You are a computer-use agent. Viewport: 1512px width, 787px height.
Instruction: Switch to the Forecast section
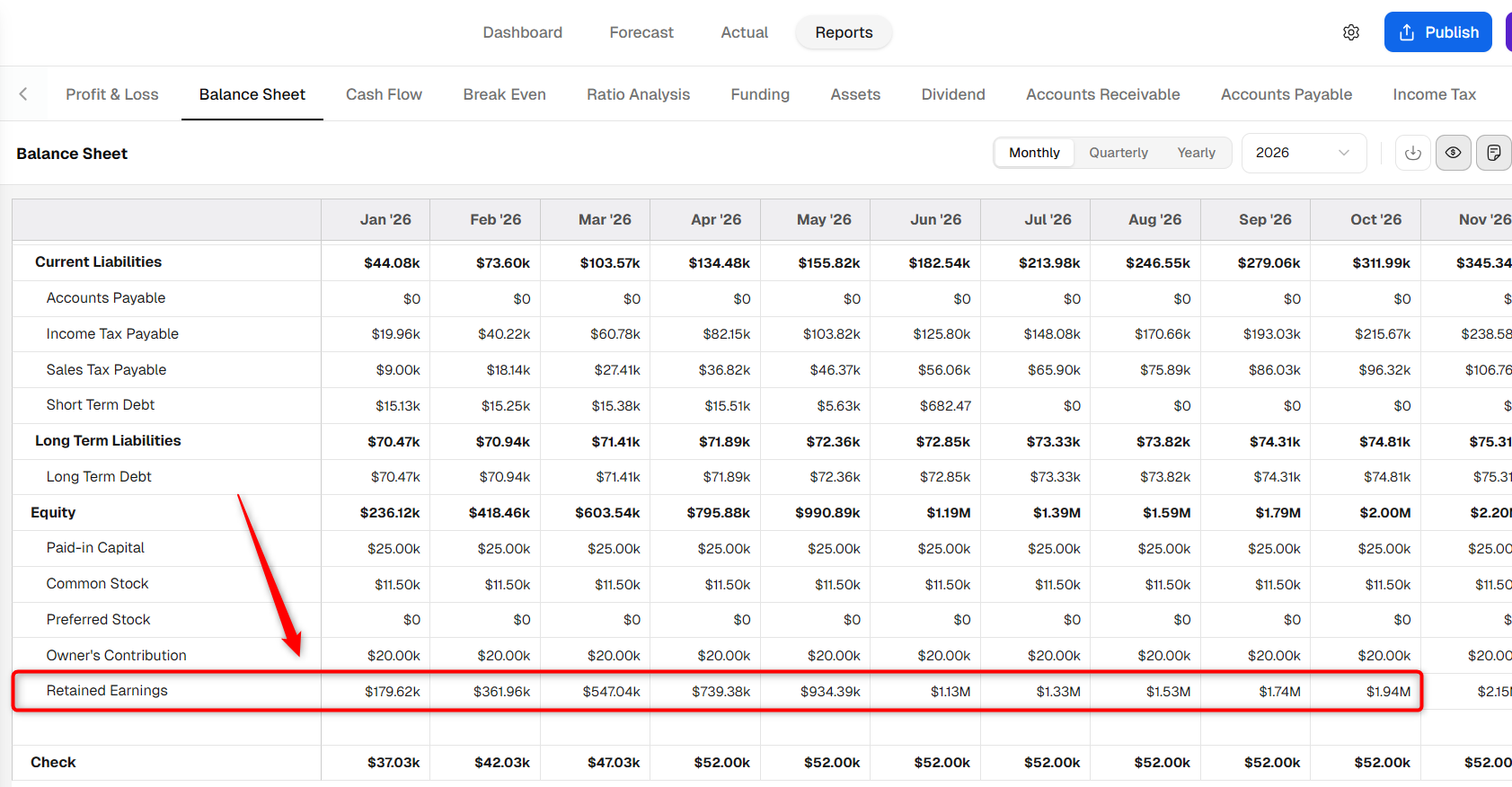(641, 32)
